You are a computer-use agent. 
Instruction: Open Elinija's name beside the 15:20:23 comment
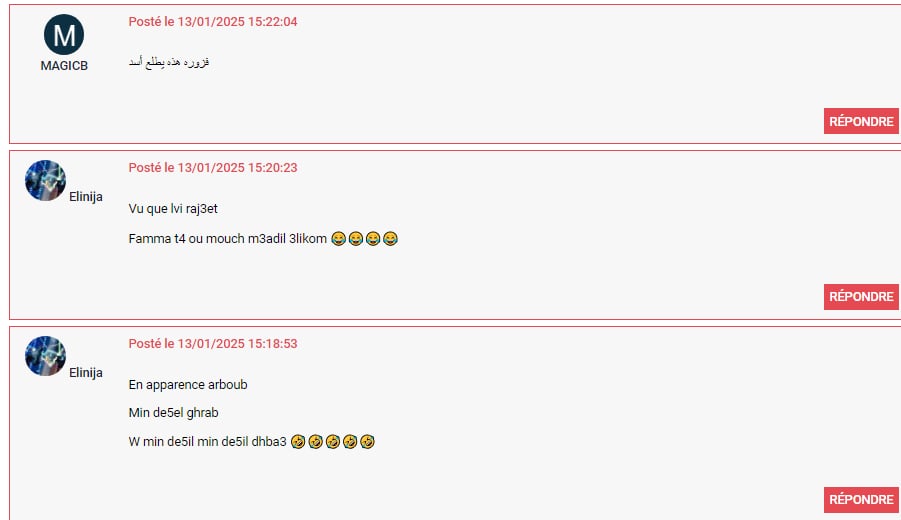(86, 197)
